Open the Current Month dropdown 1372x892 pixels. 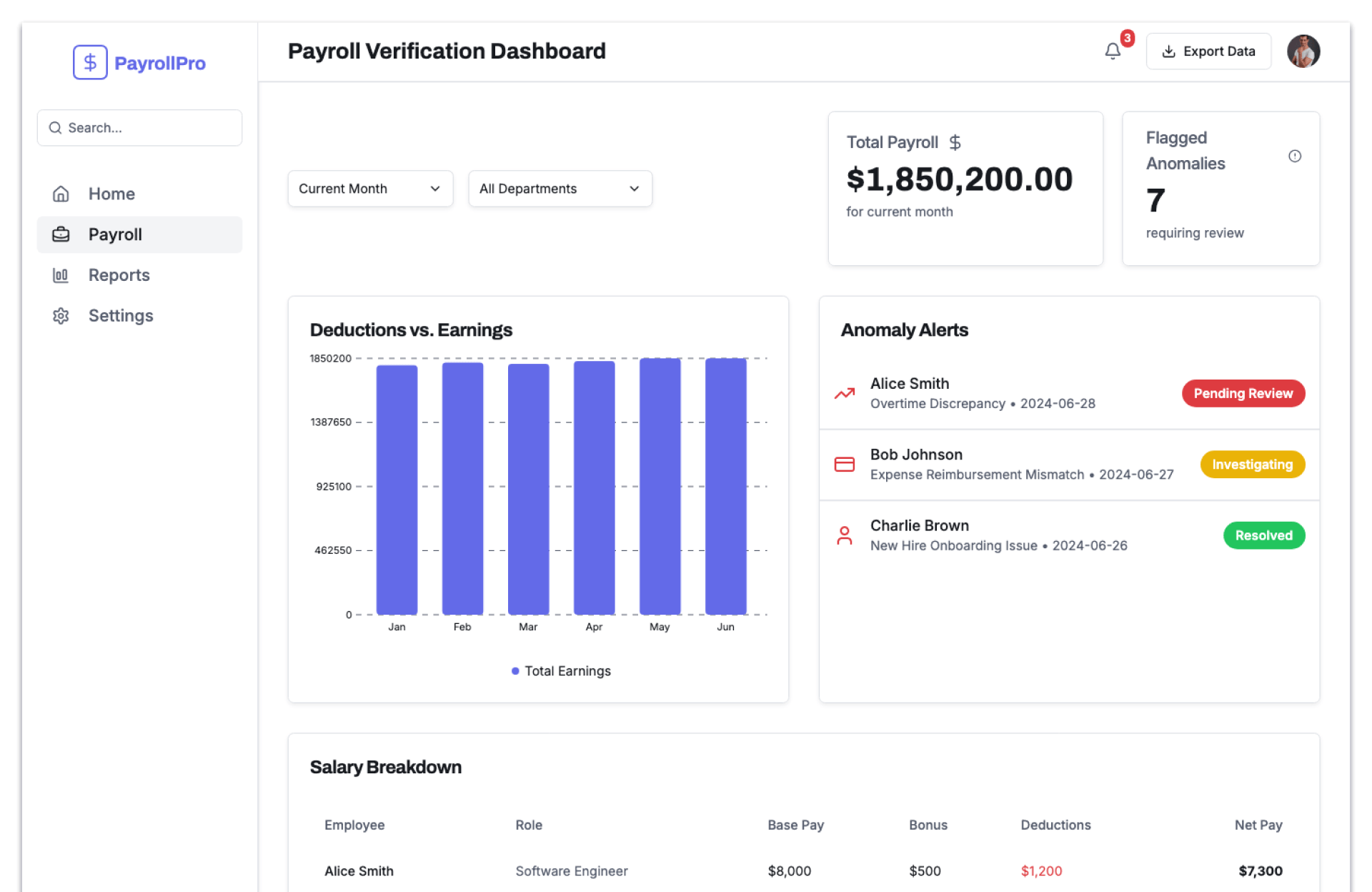369,189
